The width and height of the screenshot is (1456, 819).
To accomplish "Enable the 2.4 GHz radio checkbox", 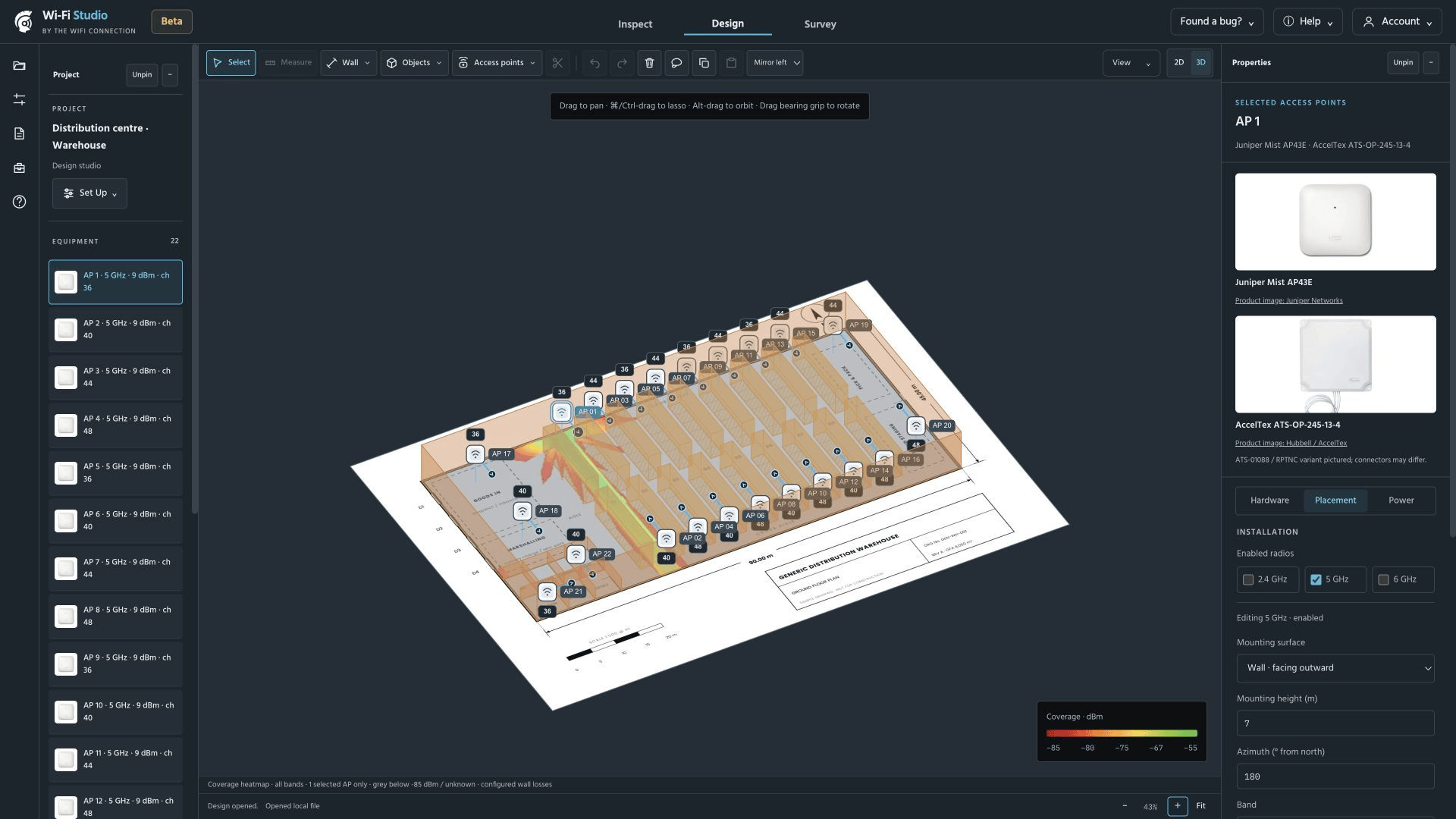I will click(x=1248, y=579).
